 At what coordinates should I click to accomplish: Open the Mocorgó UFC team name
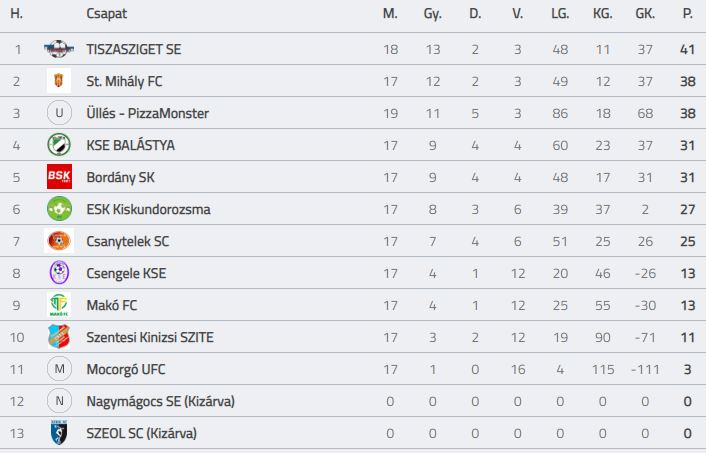(x=126, y=369)
